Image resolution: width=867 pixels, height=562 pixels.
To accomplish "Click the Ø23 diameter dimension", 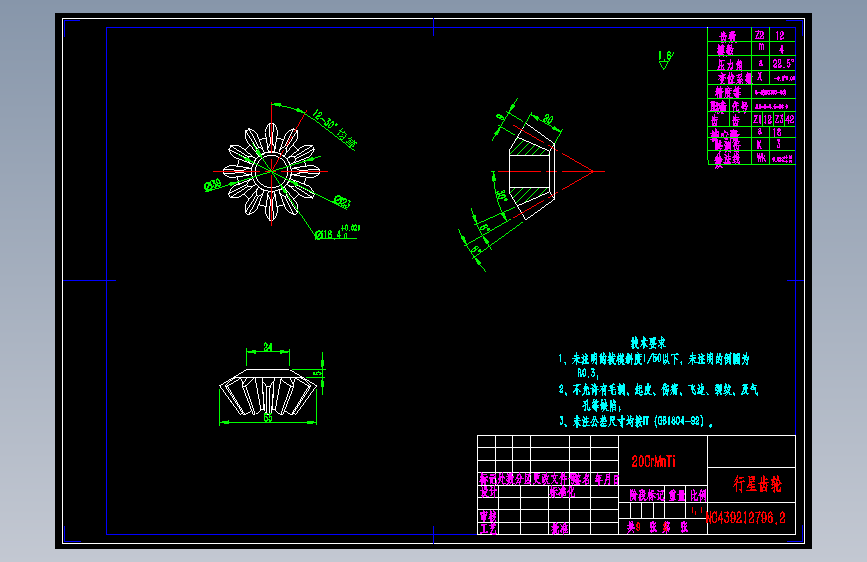I will tap(342, 202).
